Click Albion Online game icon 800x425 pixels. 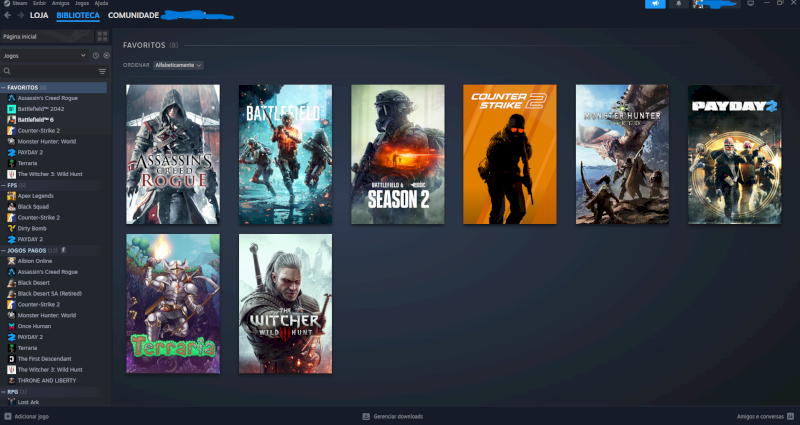pyautogui.click(x=11, y=261)
